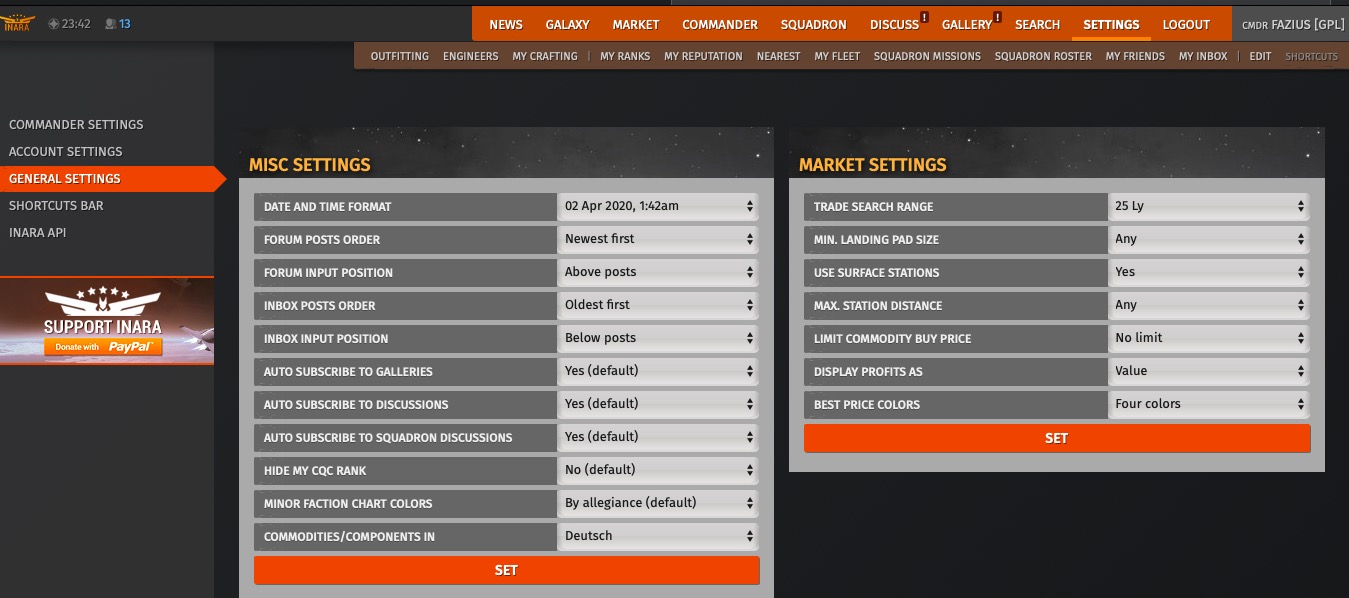Click the Discuss notification badge
The width and height of the screenshot is (1349, 598).
[925, 17]
